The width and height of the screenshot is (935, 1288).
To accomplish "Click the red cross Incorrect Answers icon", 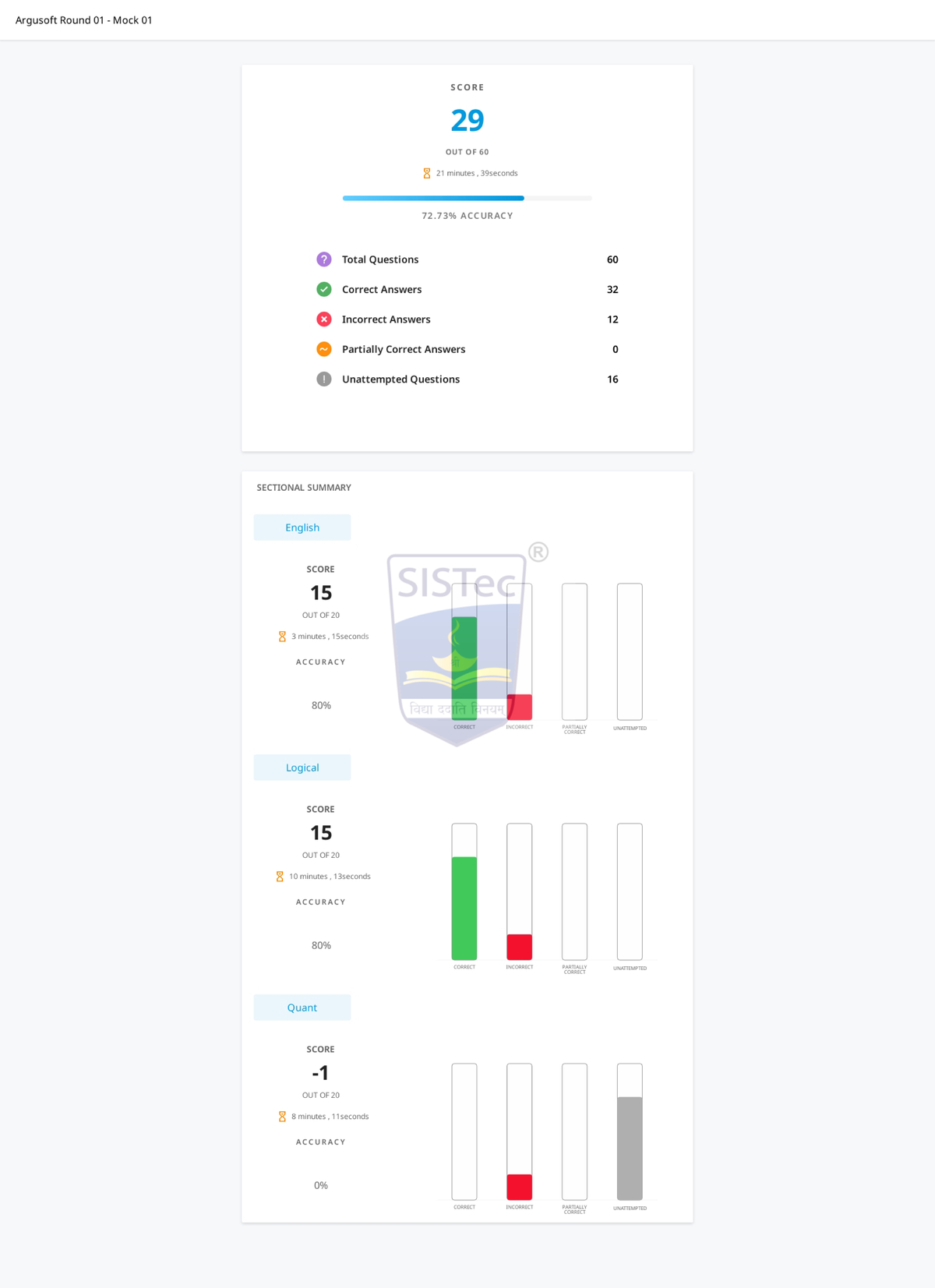I will [324, 319].
